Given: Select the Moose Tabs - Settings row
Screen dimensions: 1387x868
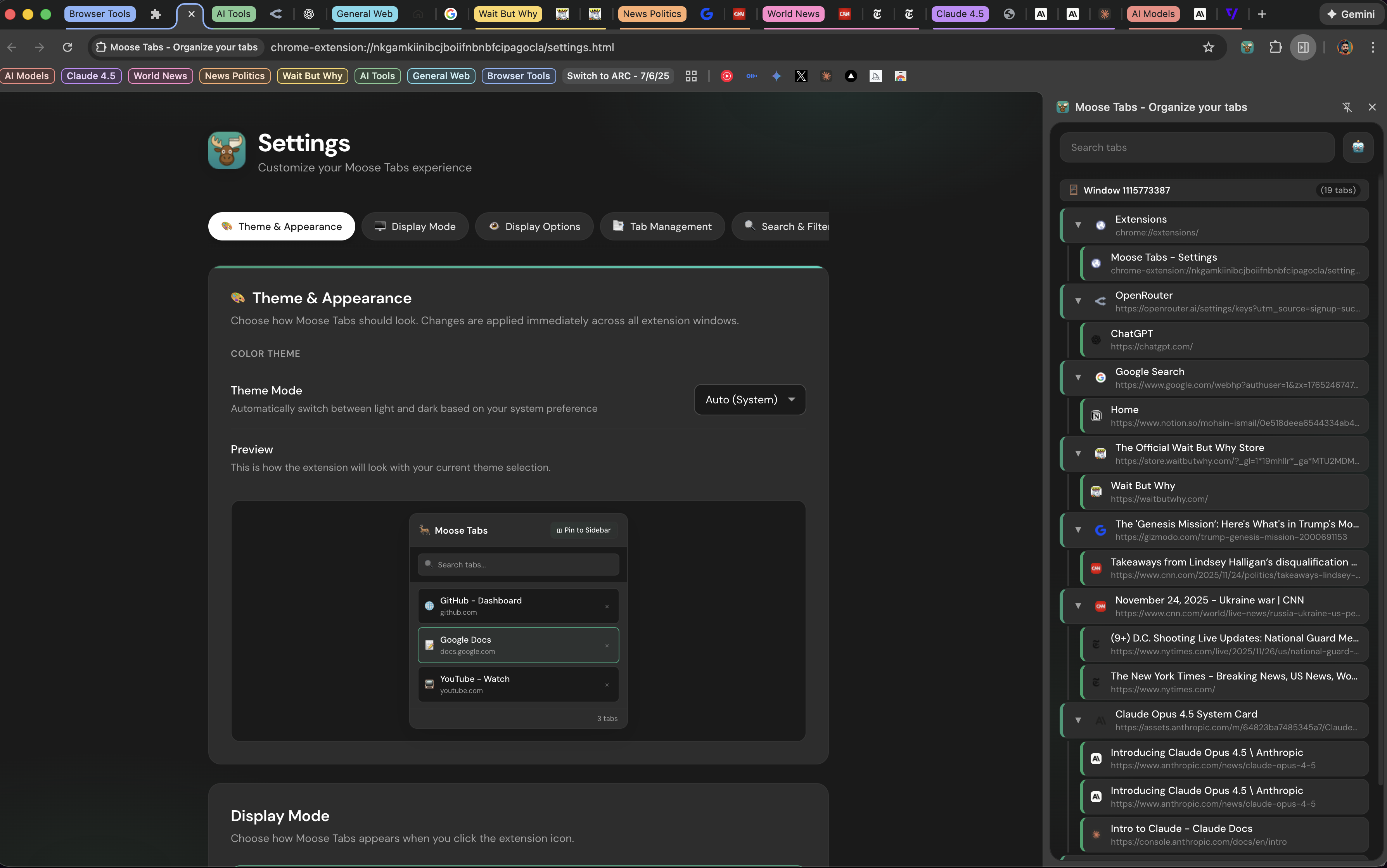Looking at the screenshot, I should tap(1224, 263).
